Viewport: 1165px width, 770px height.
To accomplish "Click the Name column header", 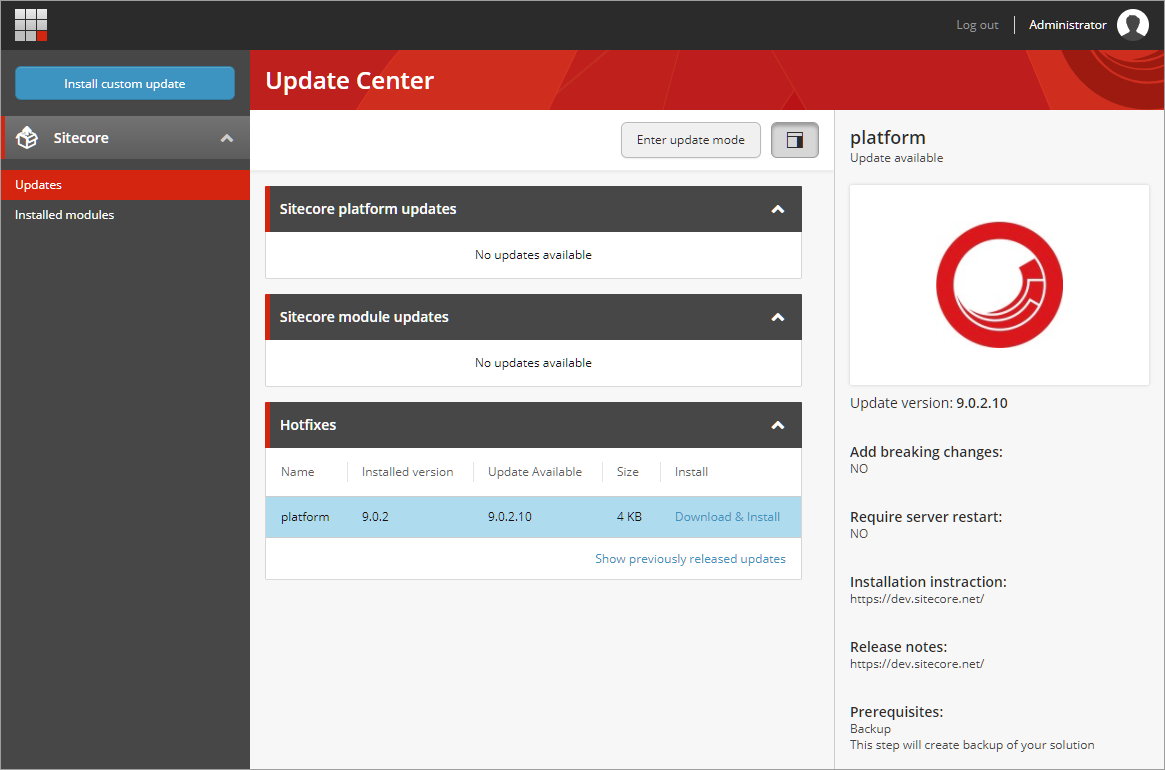I will pyautogui.click(x=298, y=472).
